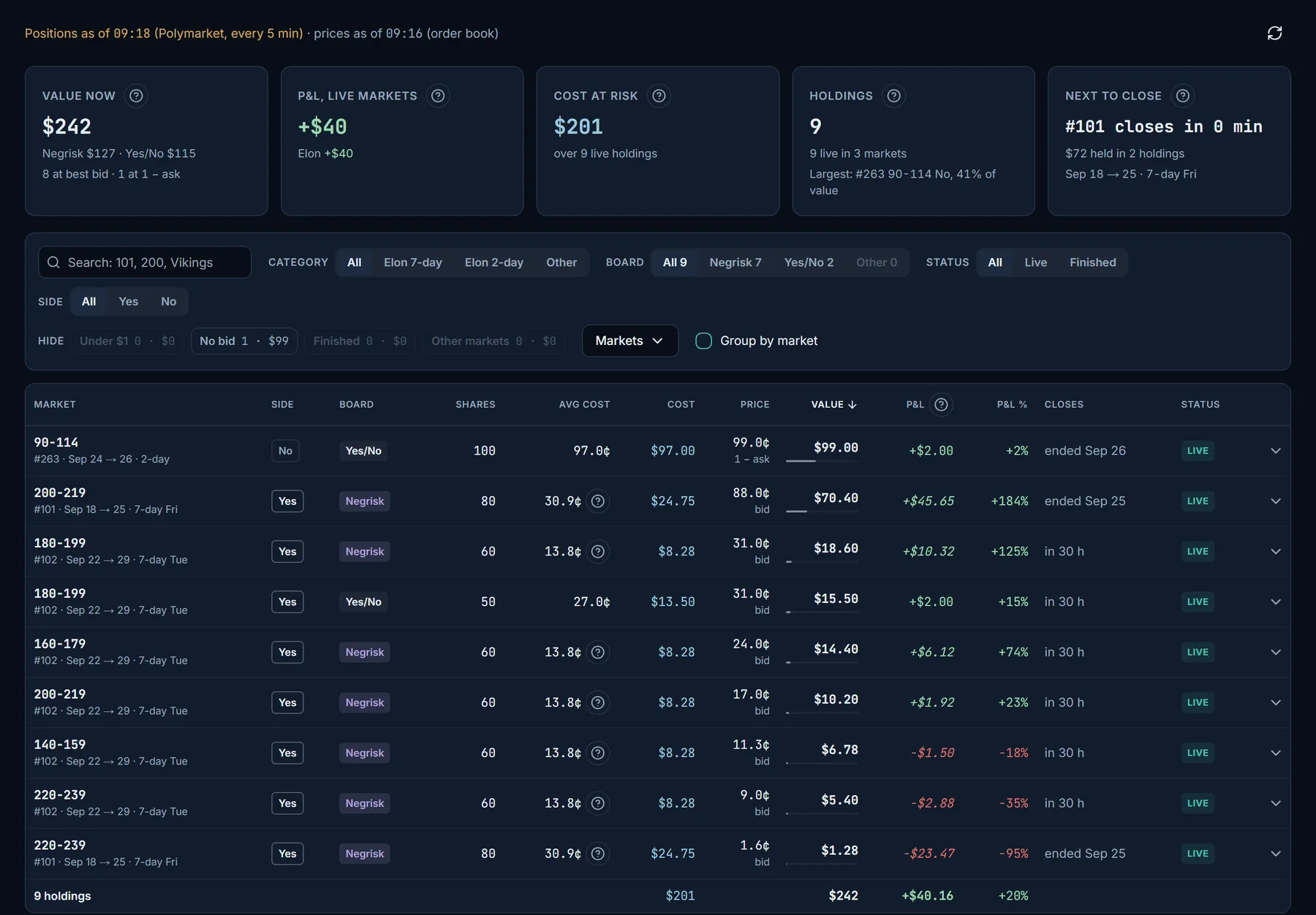This screenshot has width=1316, height=915.
Task: Click the P&L column header help icon
Action: click(941, 404)
